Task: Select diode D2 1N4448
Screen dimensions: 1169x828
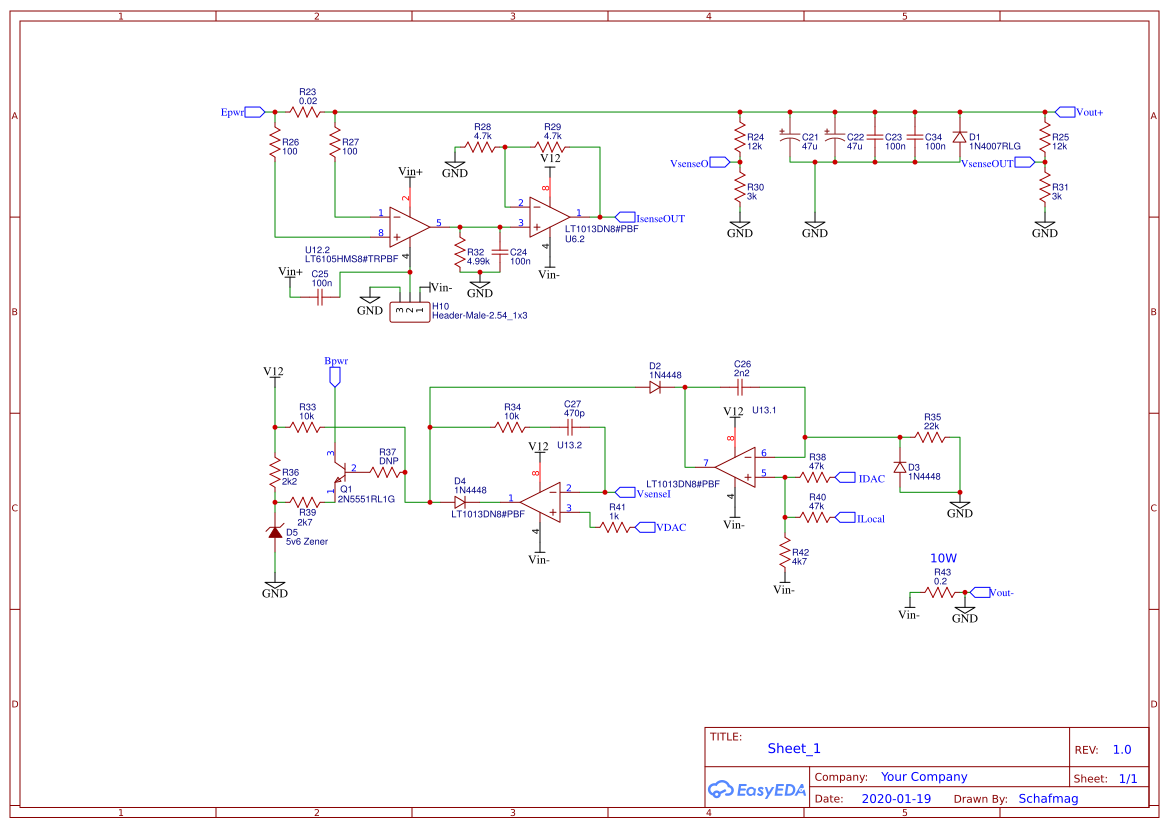Action: tap(655, 388)
